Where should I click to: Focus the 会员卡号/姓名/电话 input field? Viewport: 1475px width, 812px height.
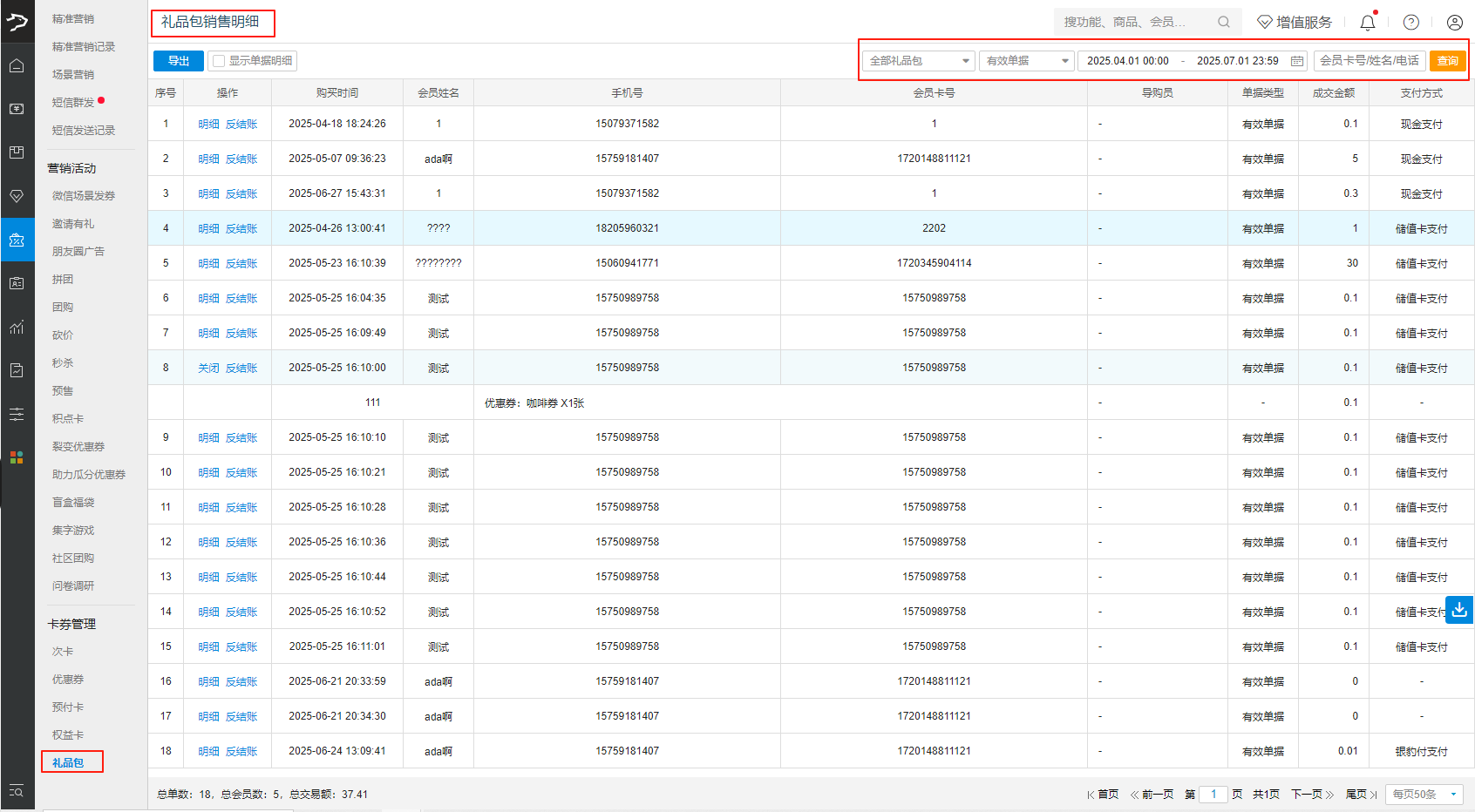pyautogui.click(x=1370, y=61)
